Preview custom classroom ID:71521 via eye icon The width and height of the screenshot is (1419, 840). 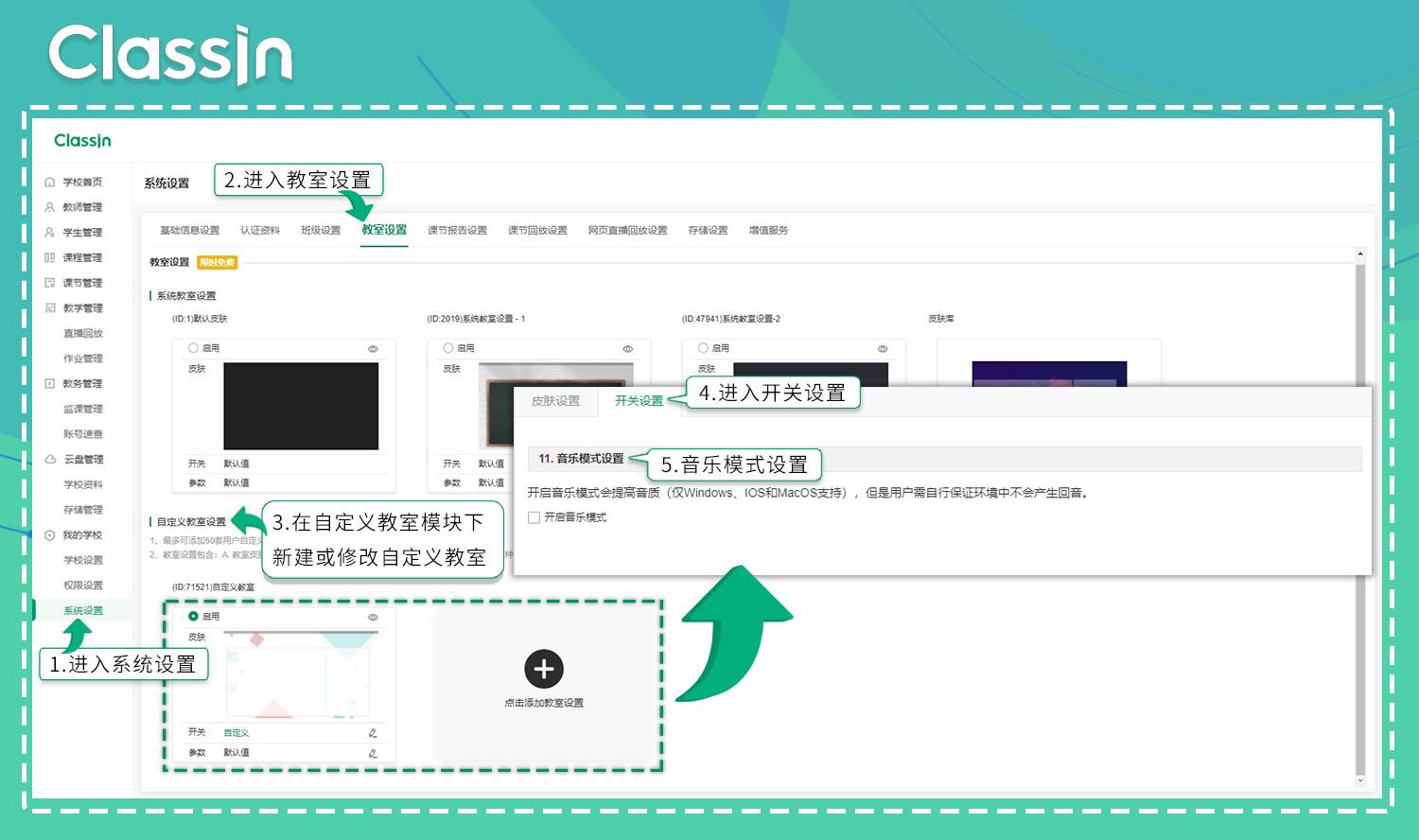pyautogui.click(x=373, y=617)
